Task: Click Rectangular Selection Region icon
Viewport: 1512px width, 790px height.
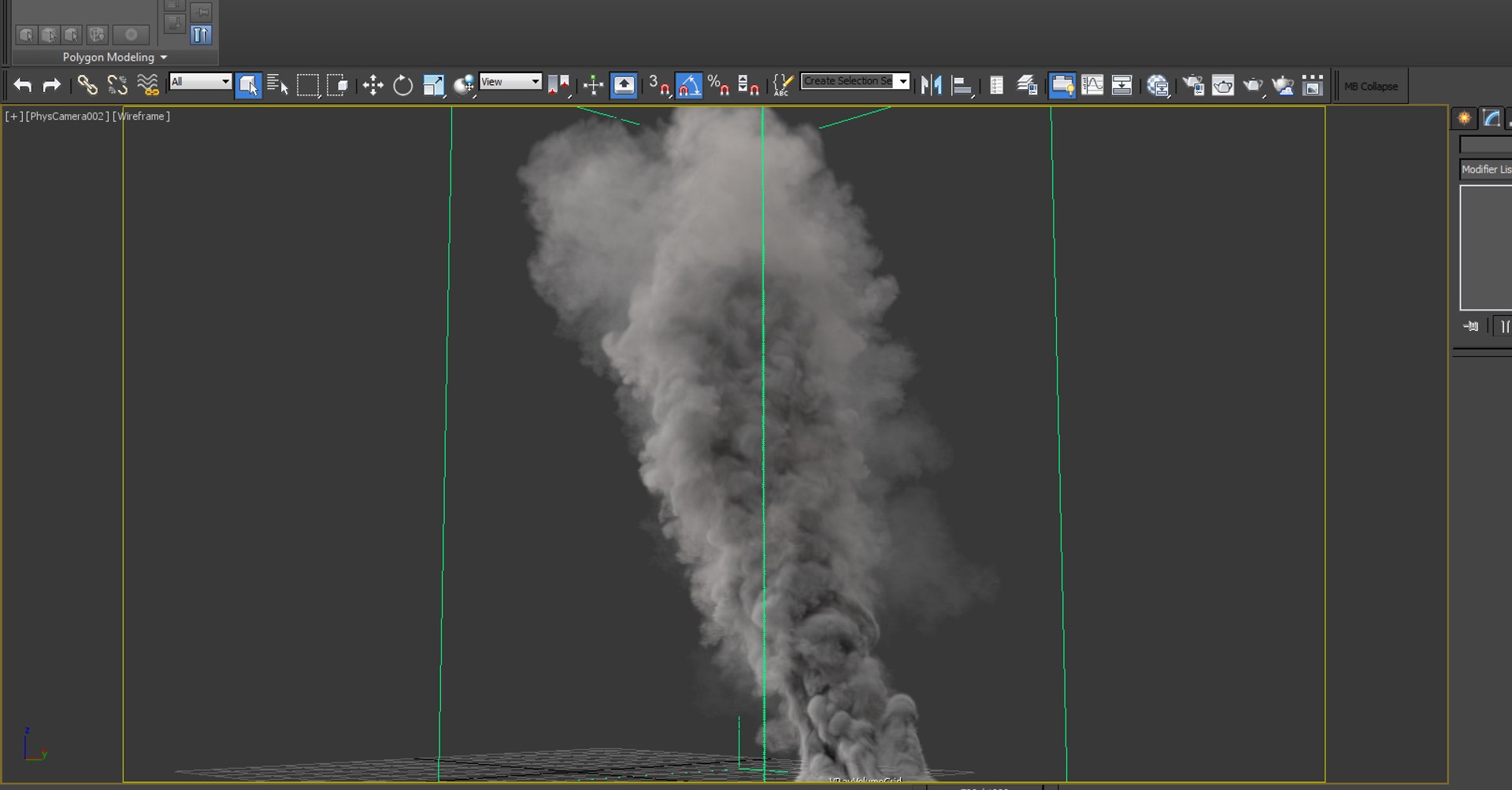Action: 308,85
